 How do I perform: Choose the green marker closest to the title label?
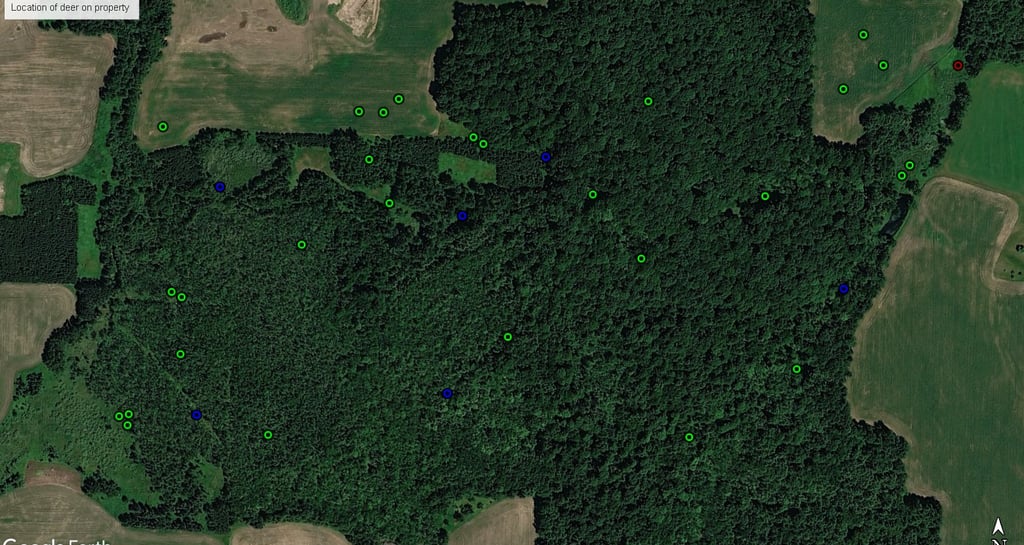(163, 127)
